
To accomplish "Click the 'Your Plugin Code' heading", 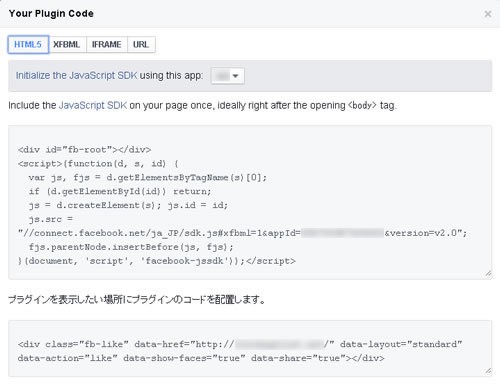I will pos(51,14).
